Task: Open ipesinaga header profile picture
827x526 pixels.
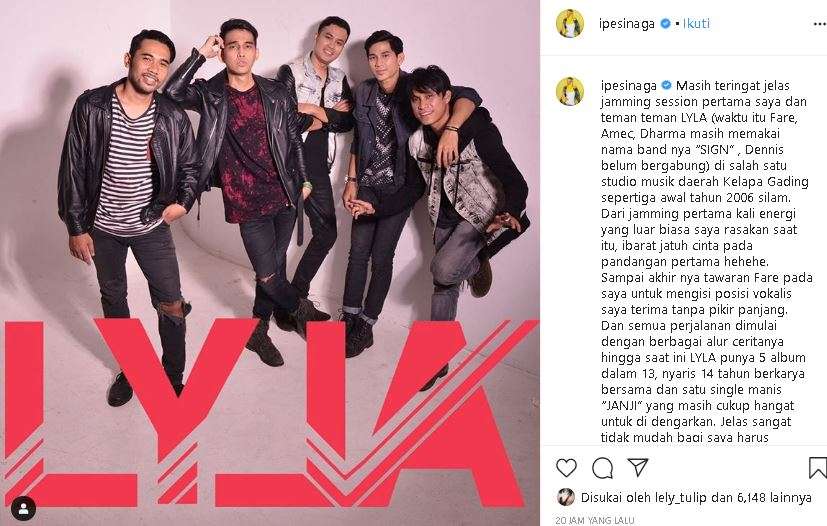Action: [570, 24]
